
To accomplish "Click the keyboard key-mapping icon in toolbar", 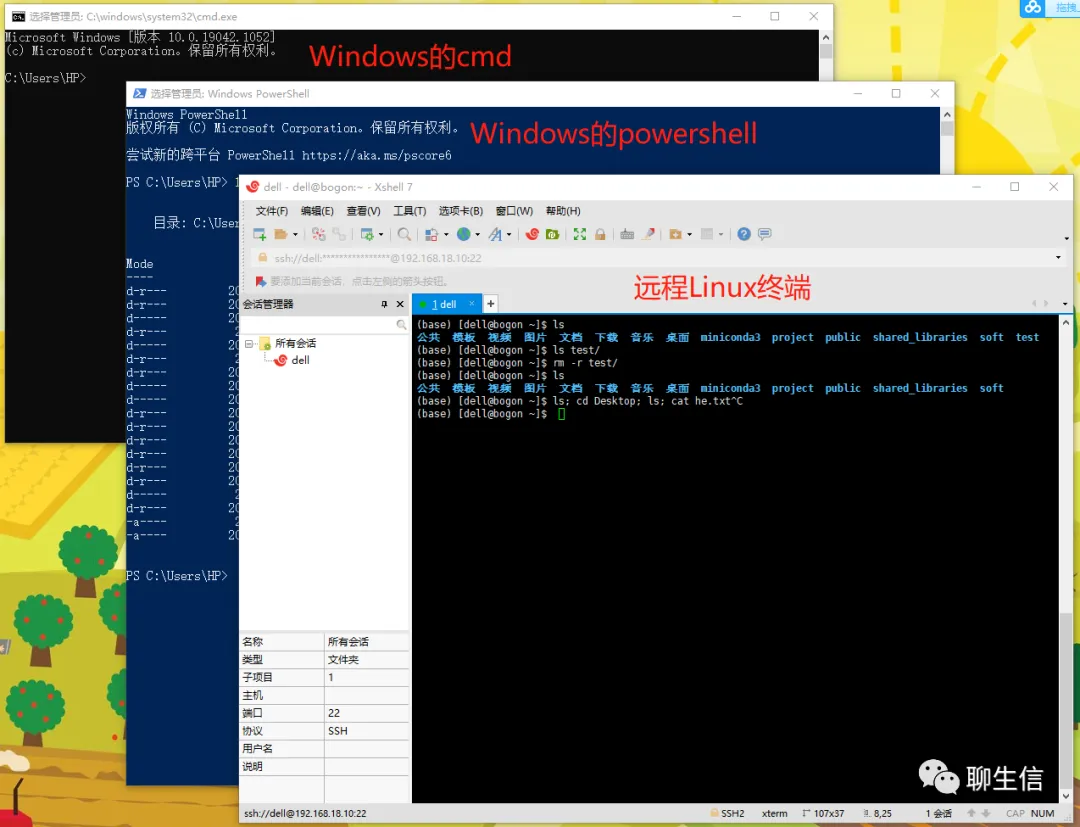I will [627, 234].
